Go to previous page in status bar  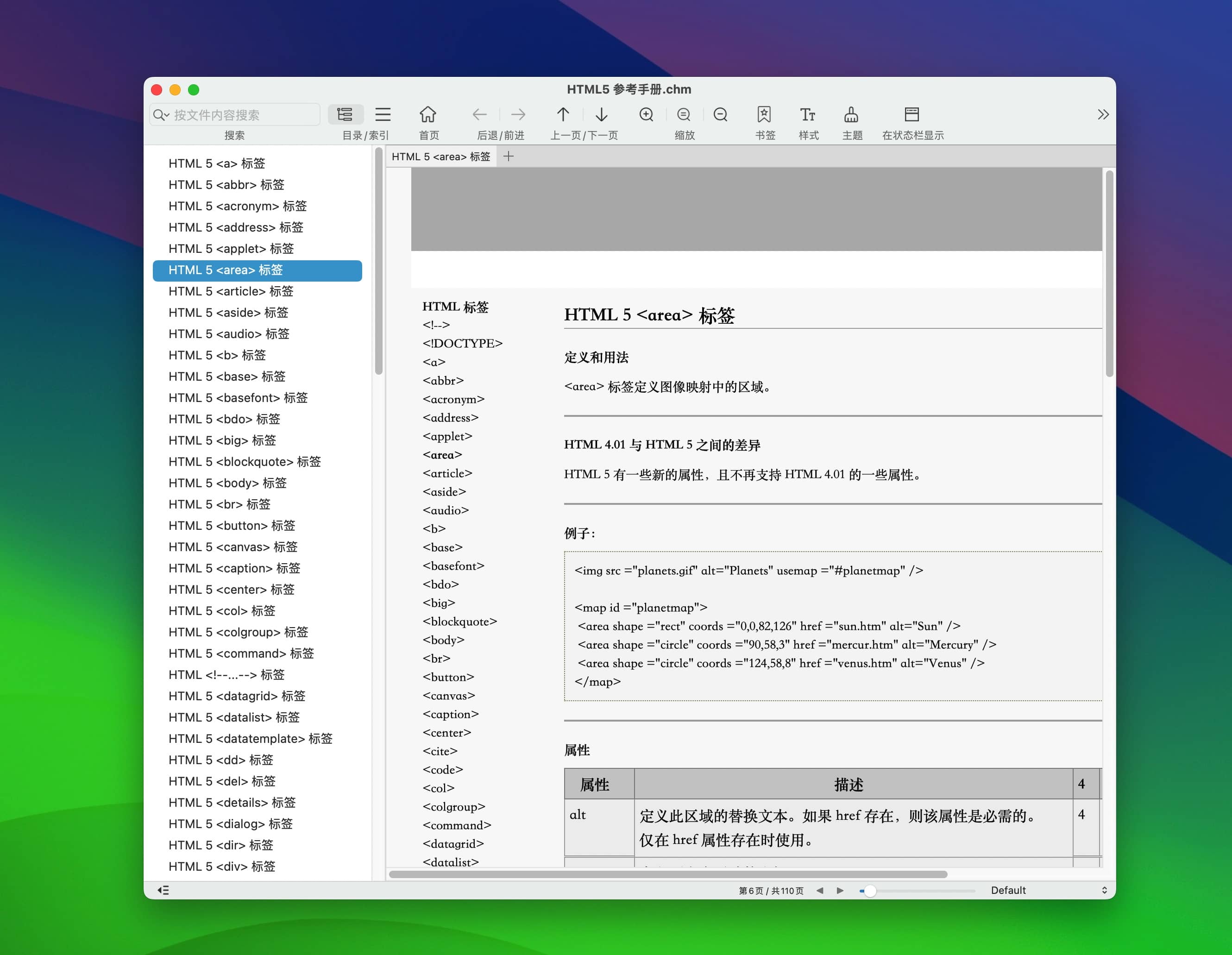(820, 890)
